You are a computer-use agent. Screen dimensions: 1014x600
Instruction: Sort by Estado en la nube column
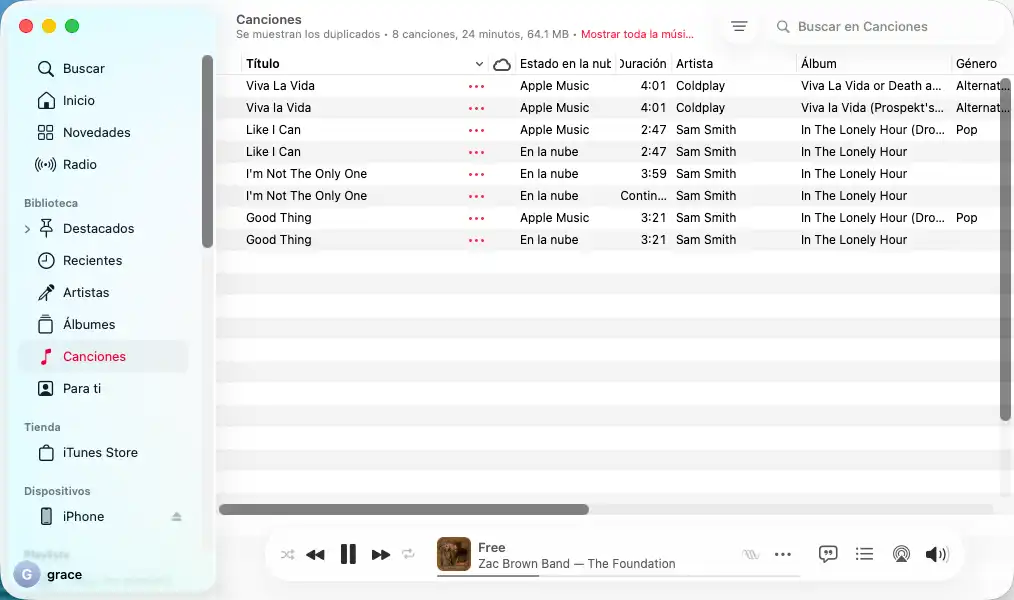tap(565, 64)
